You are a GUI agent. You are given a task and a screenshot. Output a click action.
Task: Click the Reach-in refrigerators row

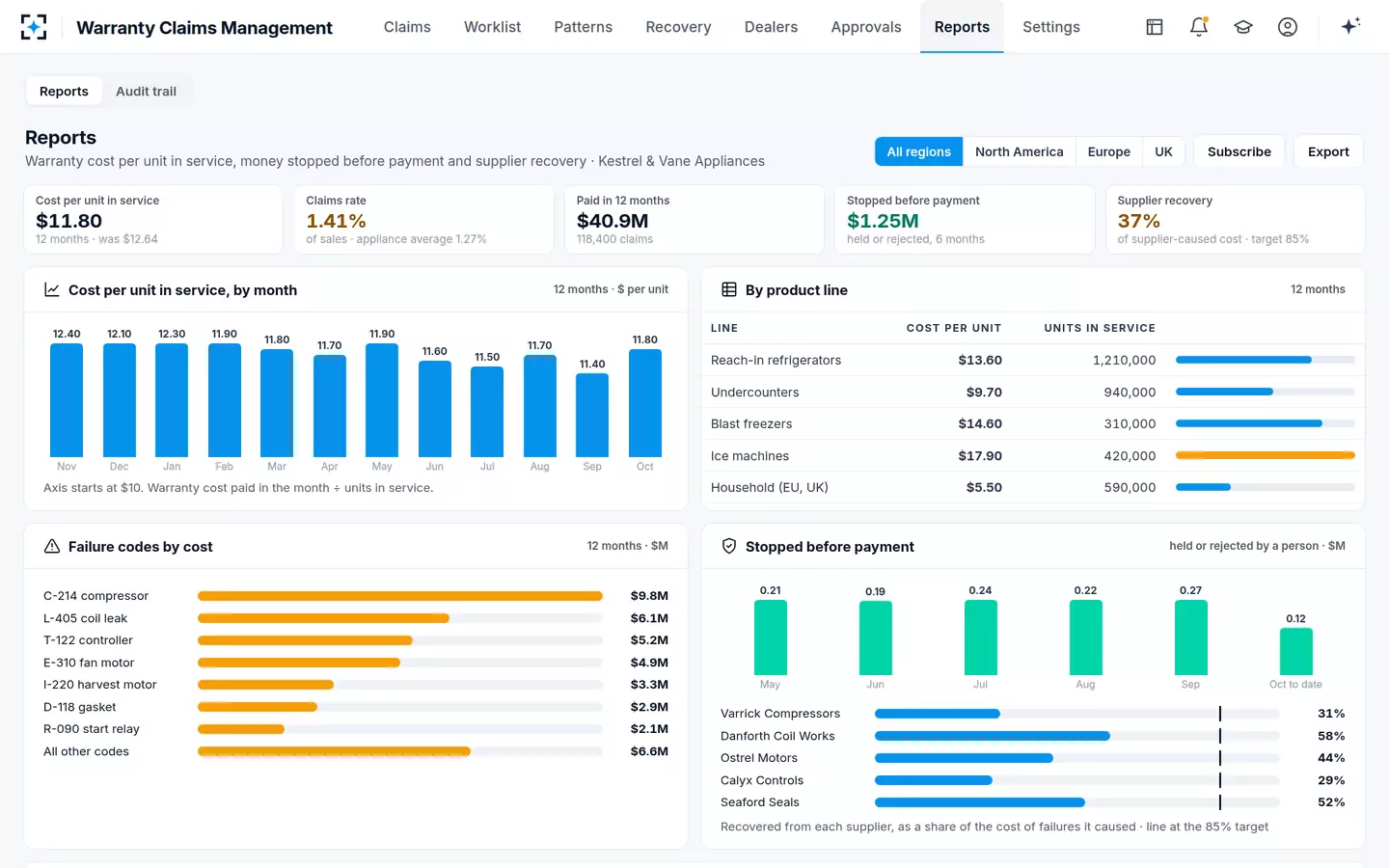[x=1033, y=360]
